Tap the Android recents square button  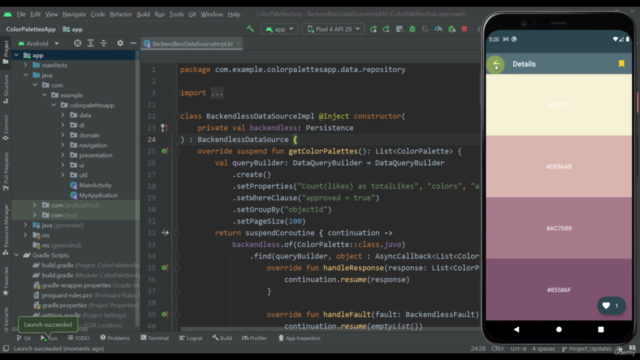coord(601,329)
